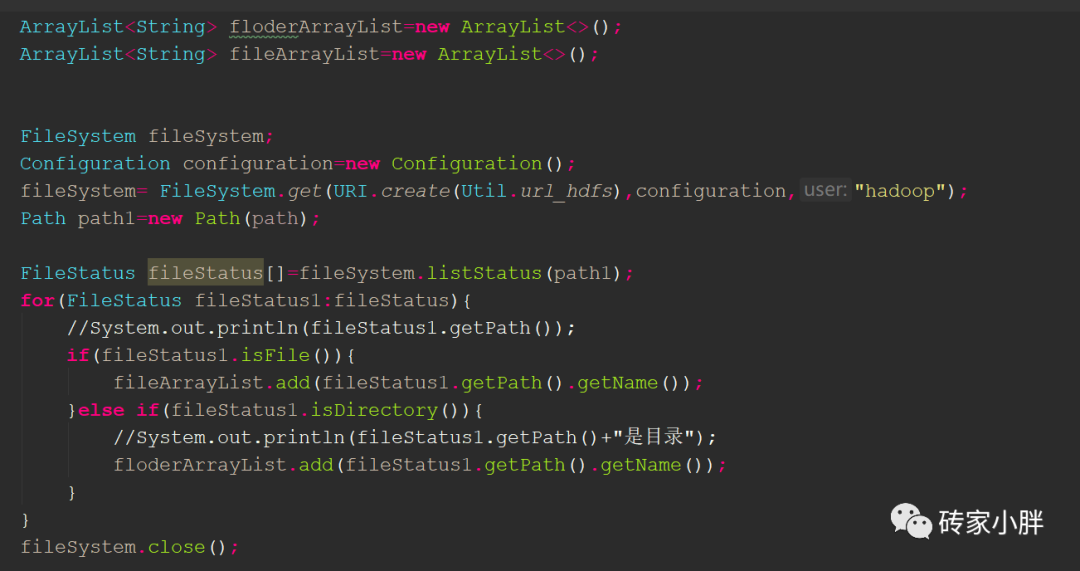Click the Util class reference
Screen dimensions: 1080x571
(x=484, y=191)
